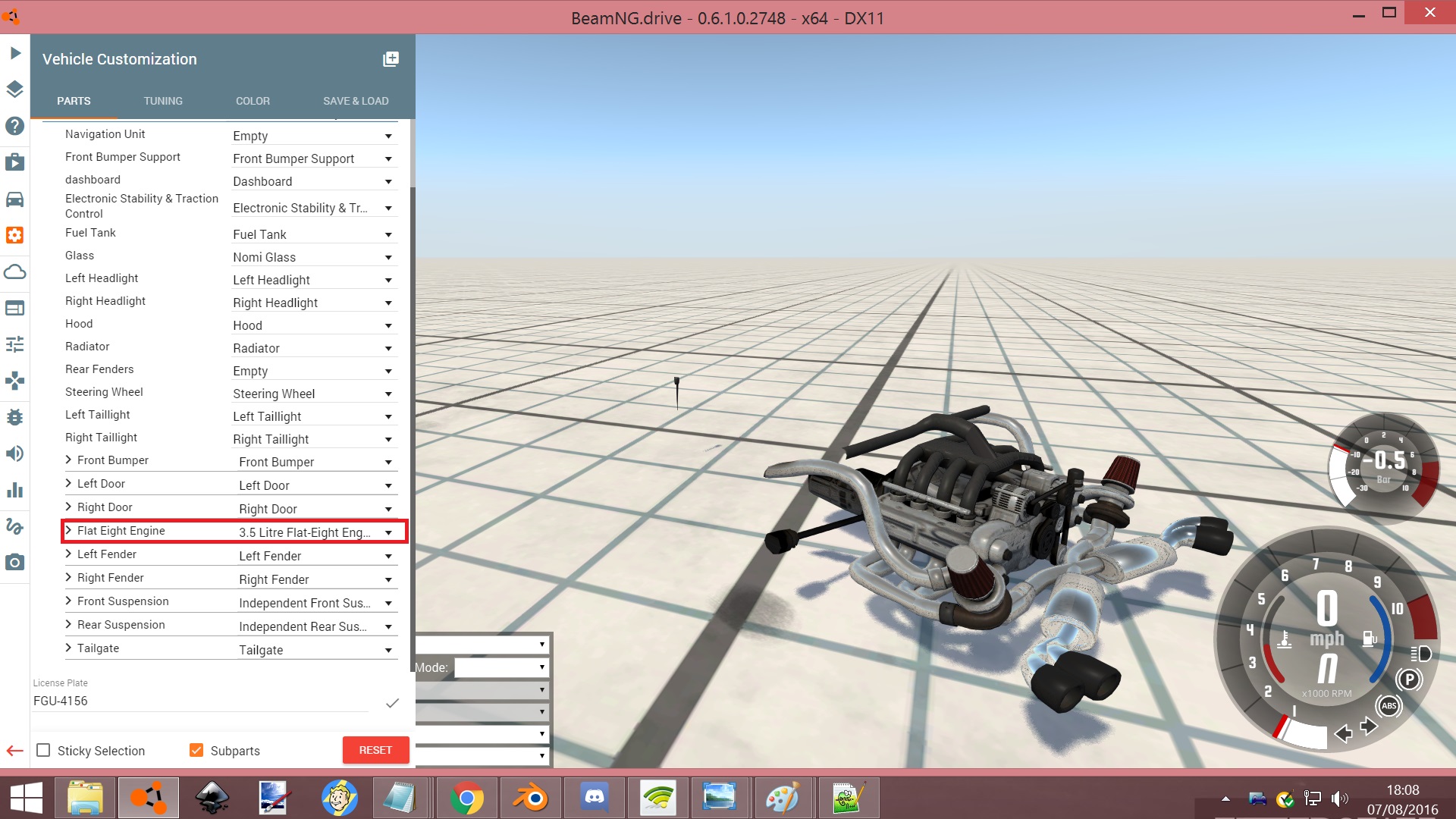1456x819 pixels.
Task: Switch to the SAVE & LOAD tab
Action: click(x=356, y=101)
